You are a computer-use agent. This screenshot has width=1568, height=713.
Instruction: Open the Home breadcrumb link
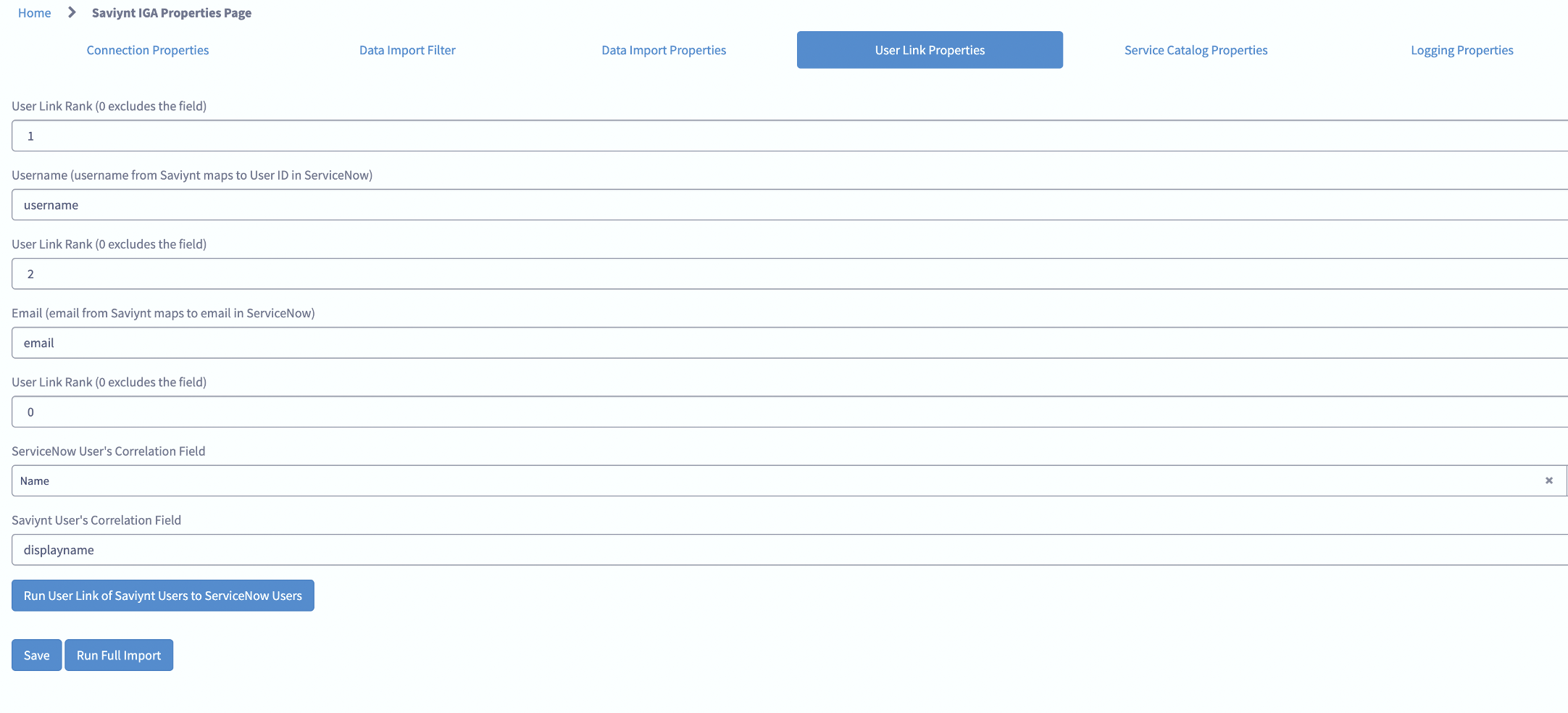click(x=34, y=13)
